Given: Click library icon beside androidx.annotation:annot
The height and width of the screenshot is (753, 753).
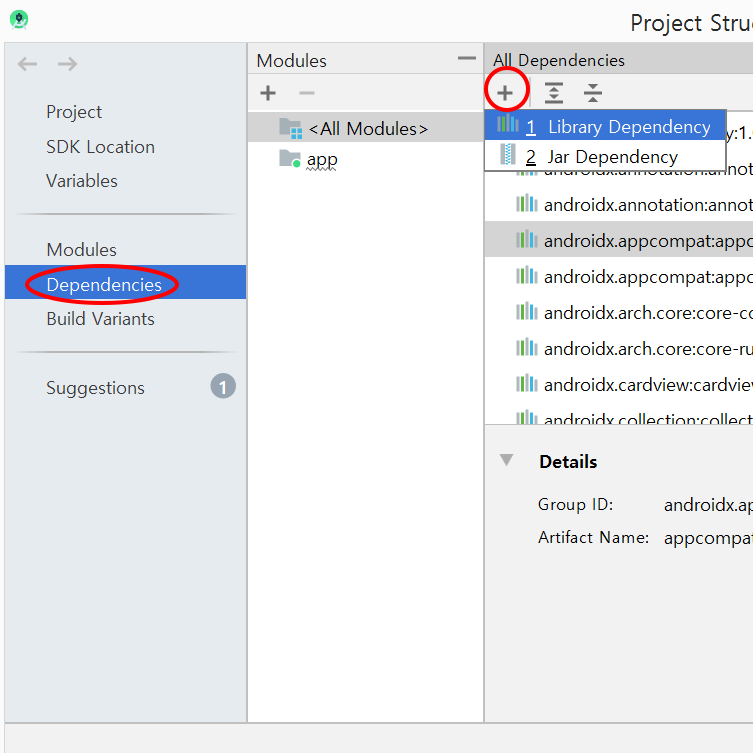Looking at the screenshot, I should (x=527, y=203).
